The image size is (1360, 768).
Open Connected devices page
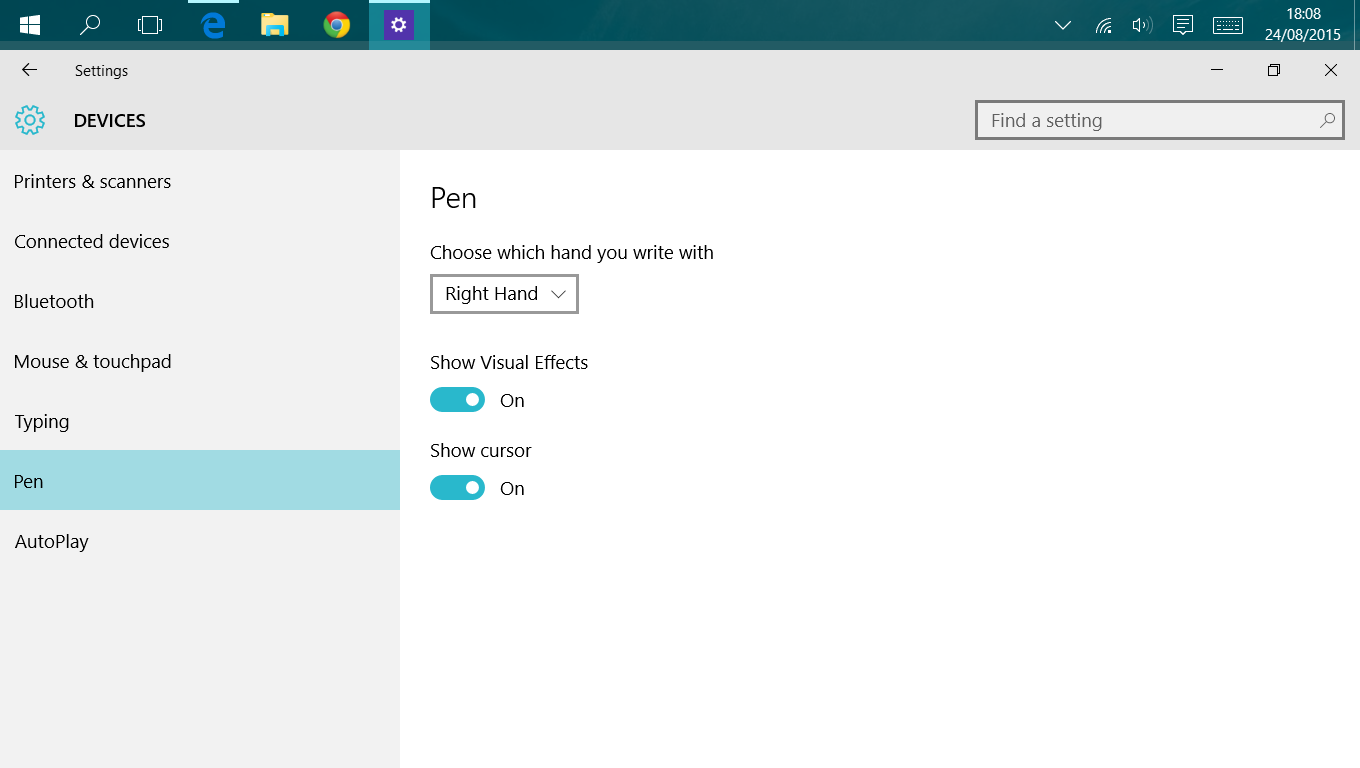pyautogui.click(x=200, y=241)
